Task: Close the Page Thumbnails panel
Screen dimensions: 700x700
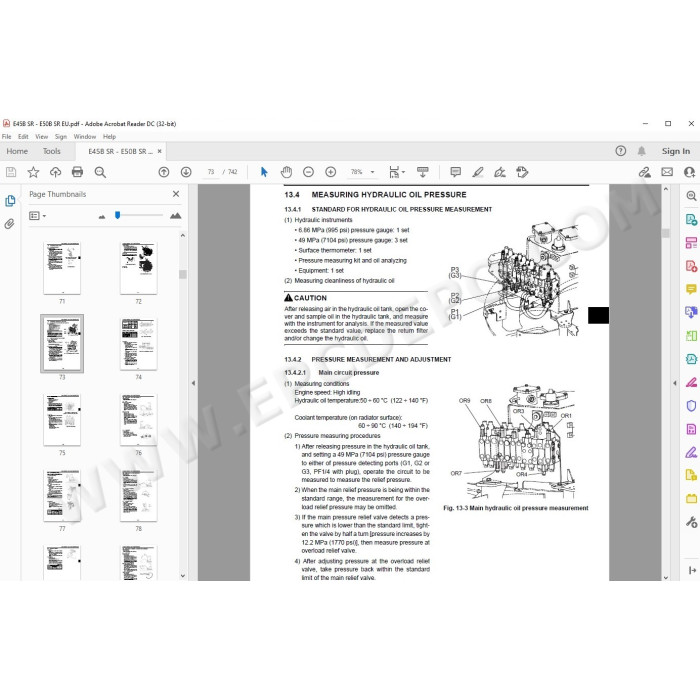Action: (176, 194)
